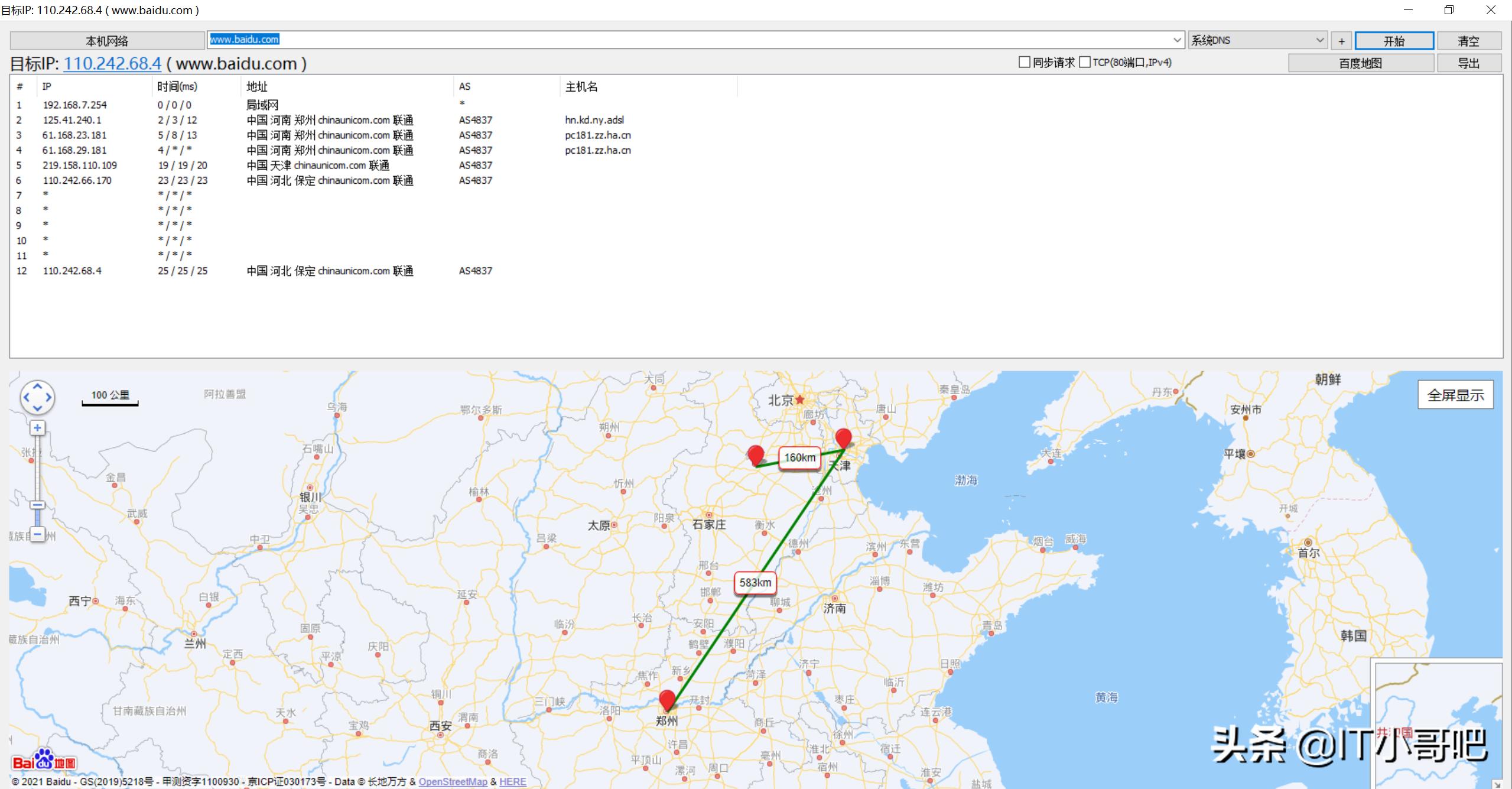
Task: Select the red marker at 郑州
Action: pyautogui.click(x=667, y=699)
